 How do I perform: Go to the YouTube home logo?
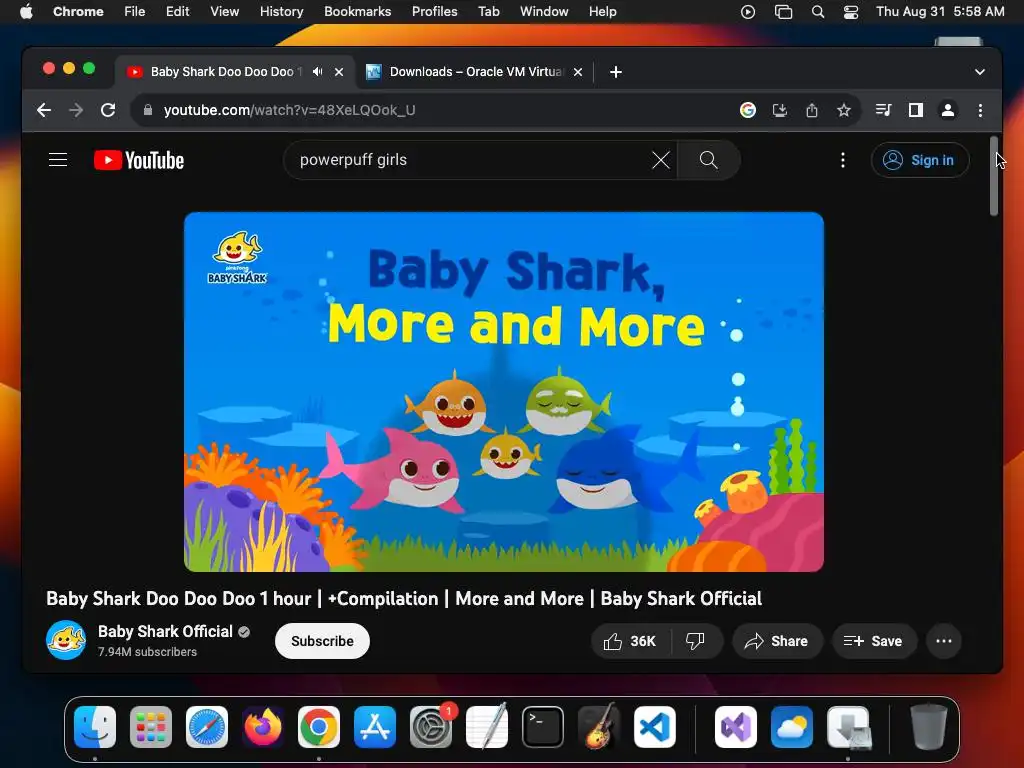[139, 160]
